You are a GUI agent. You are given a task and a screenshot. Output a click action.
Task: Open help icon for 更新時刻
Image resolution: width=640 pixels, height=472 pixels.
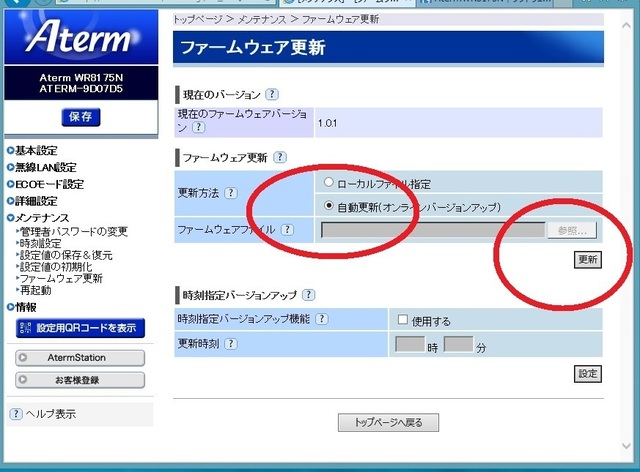(x=231, y=344)
